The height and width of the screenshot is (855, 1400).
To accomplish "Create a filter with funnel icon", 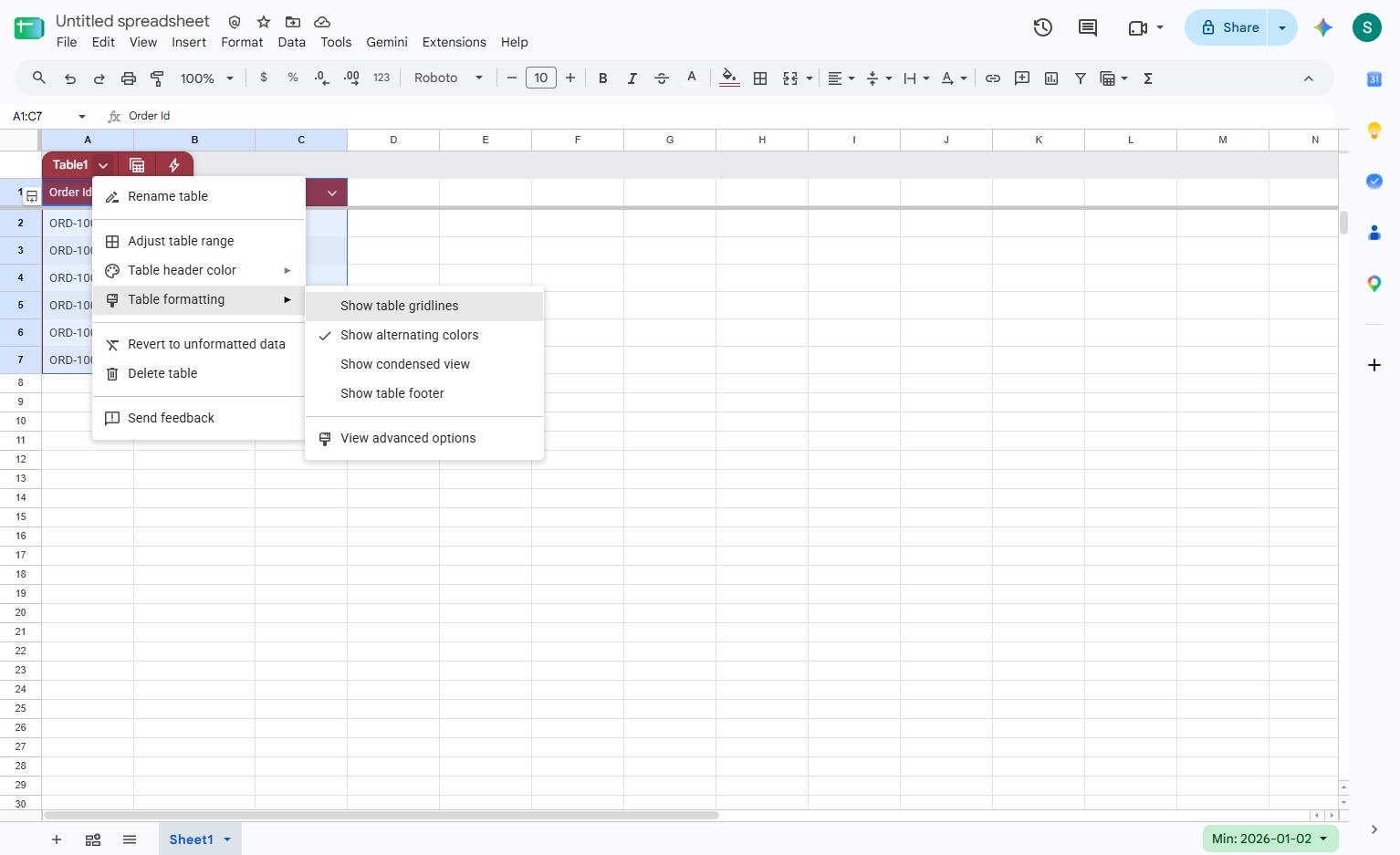I will point(1081,78).
